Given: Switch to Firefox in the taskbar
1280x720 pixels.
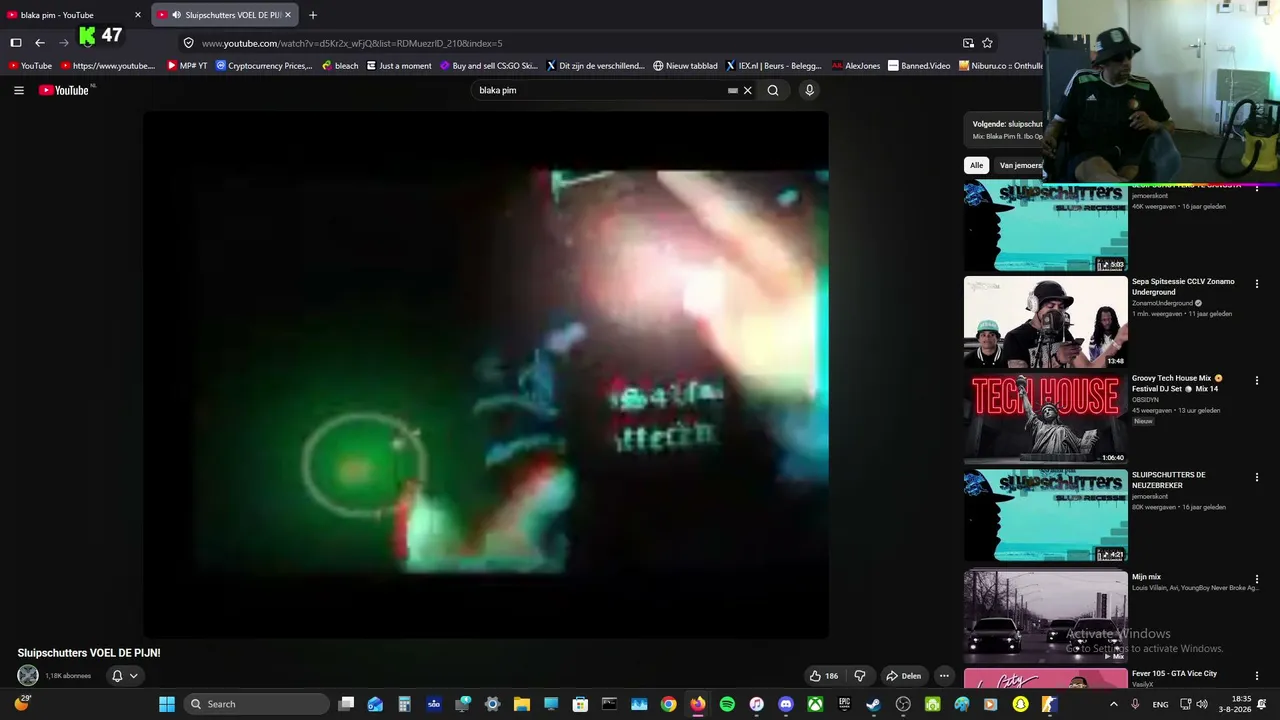Looking at the screenshot, I should pos(697,704).
